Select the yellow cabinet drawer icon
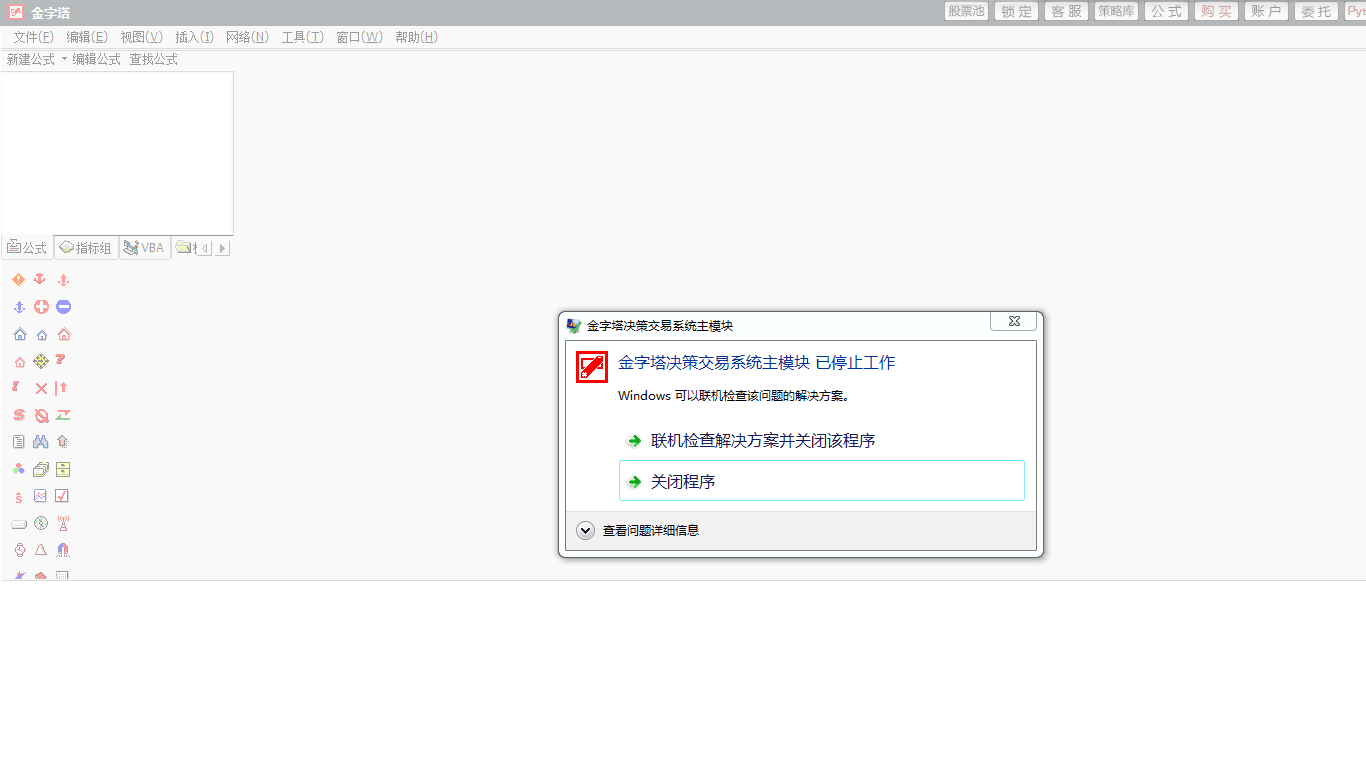Viewport: 1366px width, 761px height. click(63, 469)
